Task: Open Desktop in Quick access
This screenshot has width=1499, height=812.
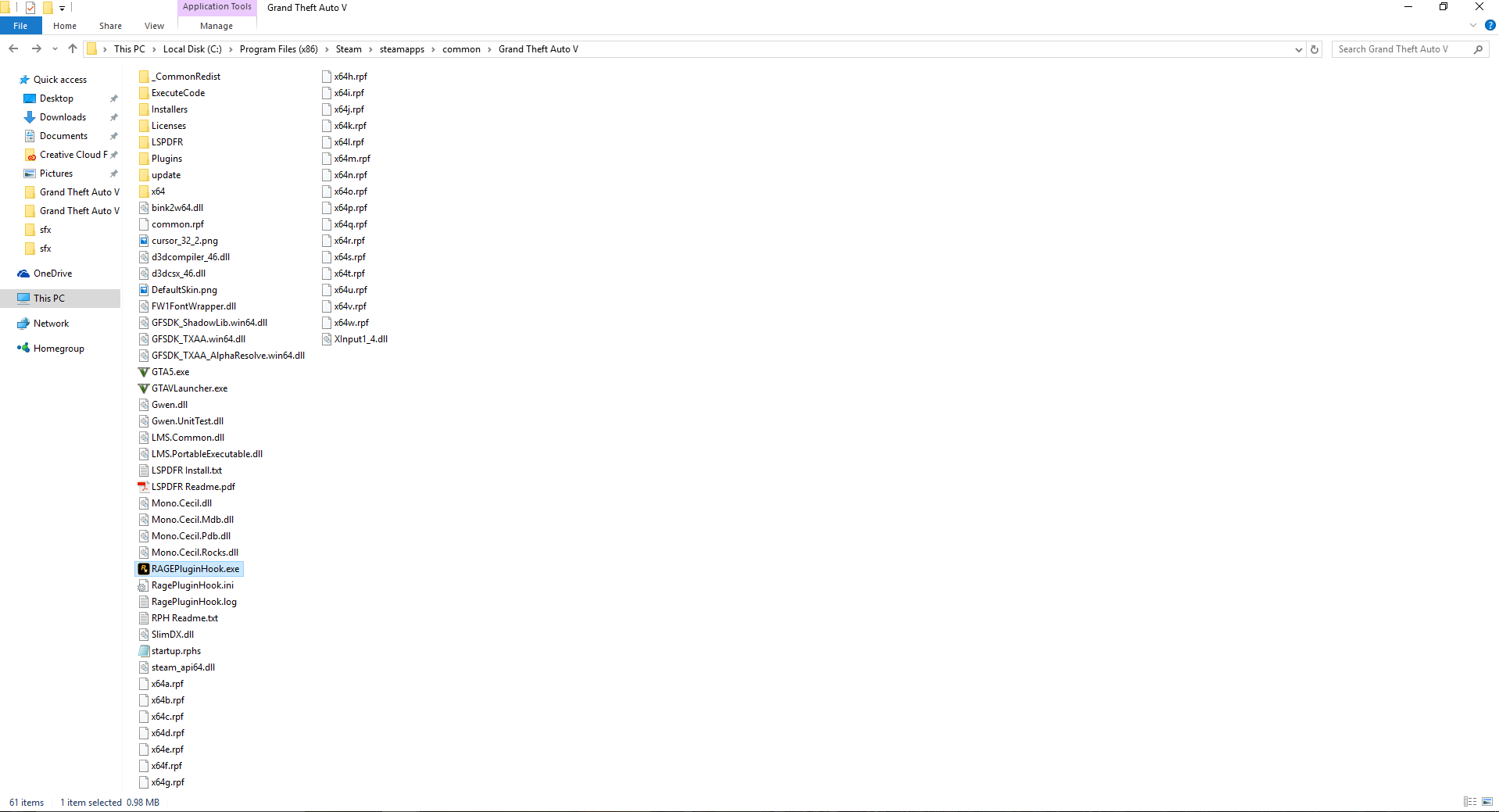Action: point(56,98)
